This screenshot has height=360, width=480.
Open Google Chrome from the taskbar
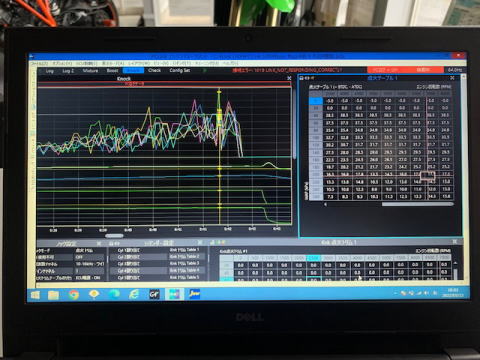pyautogui.click(x=74, y=294)
